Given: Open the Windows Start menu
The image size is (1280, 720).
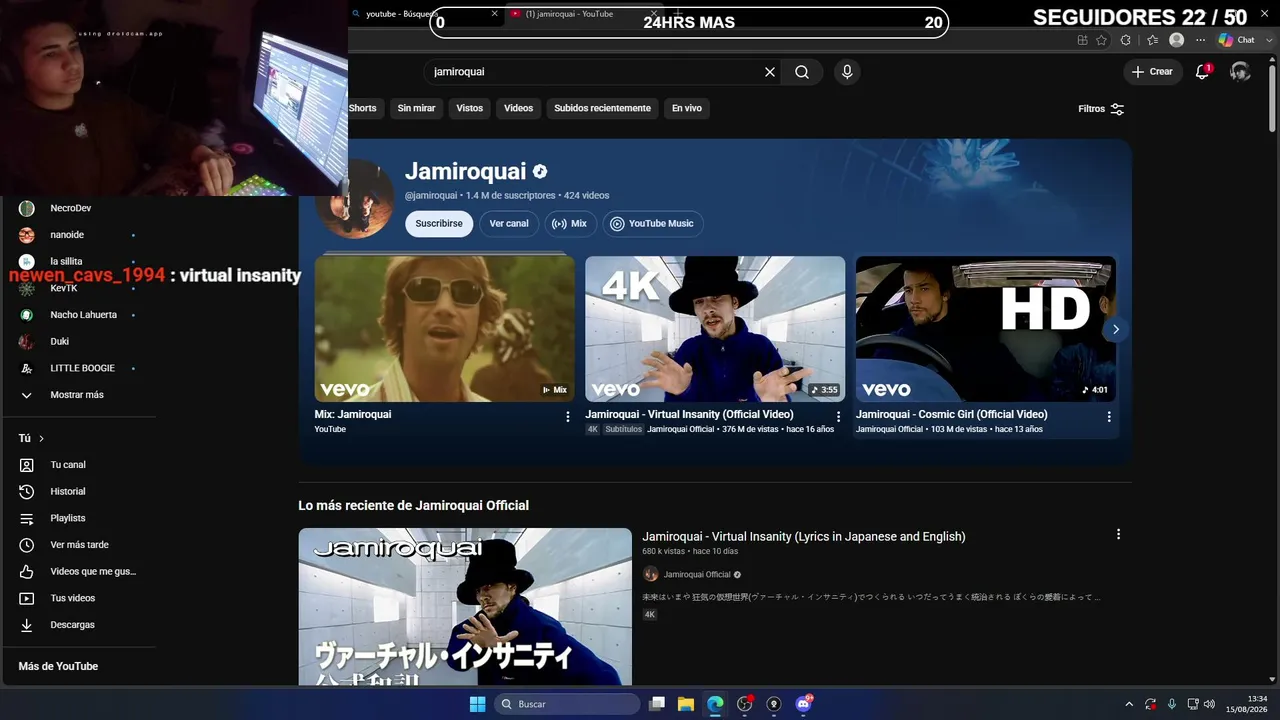Looking at the screenshot, I should pos(477,704).
